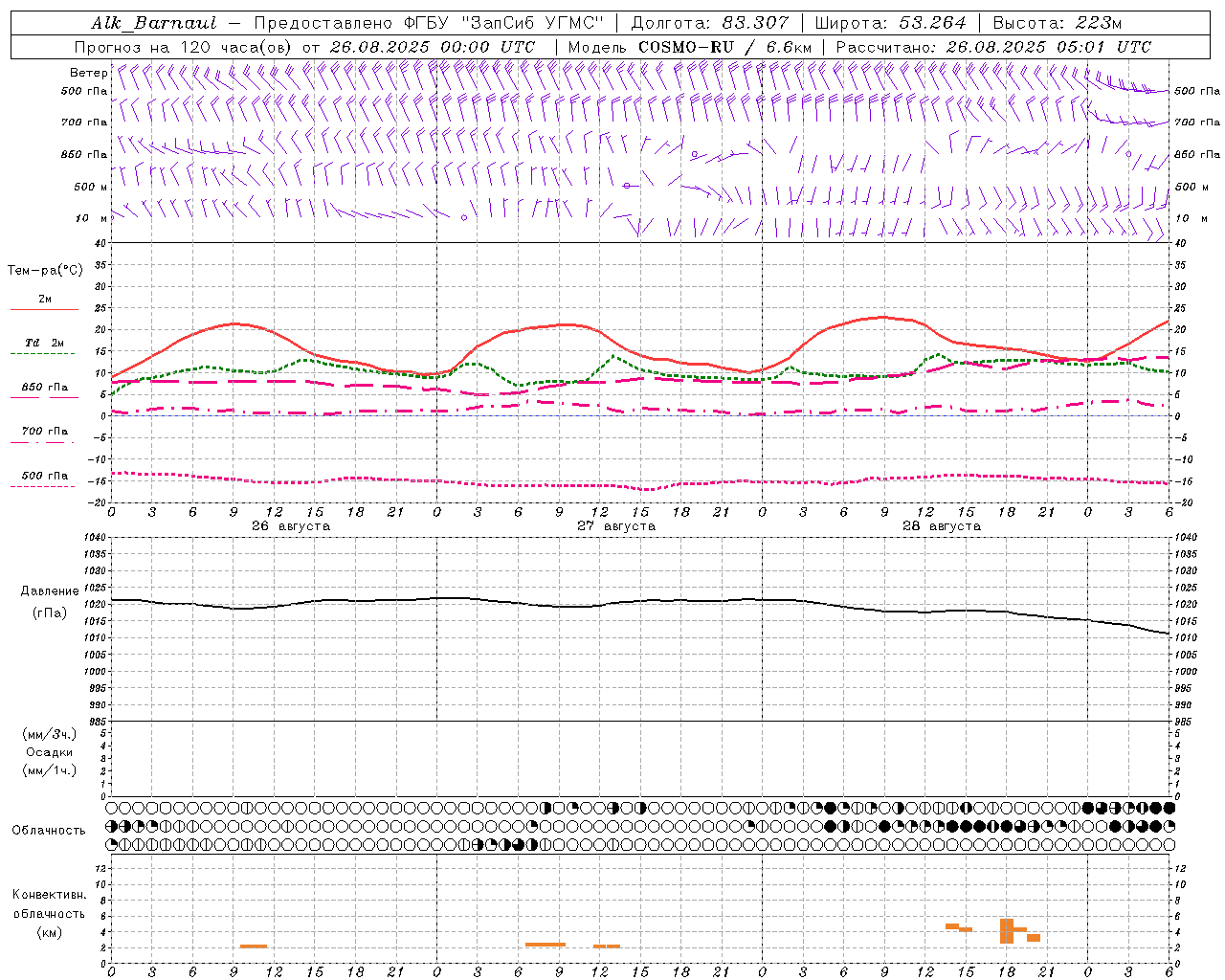
Task: Click the 27 августа date label
Action: [616, 526]
